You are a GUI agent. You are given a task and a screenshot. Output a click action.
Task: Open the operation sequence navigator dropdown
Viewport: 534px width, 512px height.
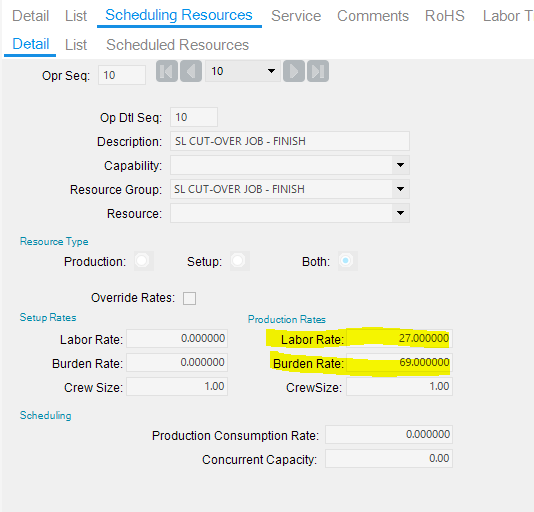coord(271,71)
